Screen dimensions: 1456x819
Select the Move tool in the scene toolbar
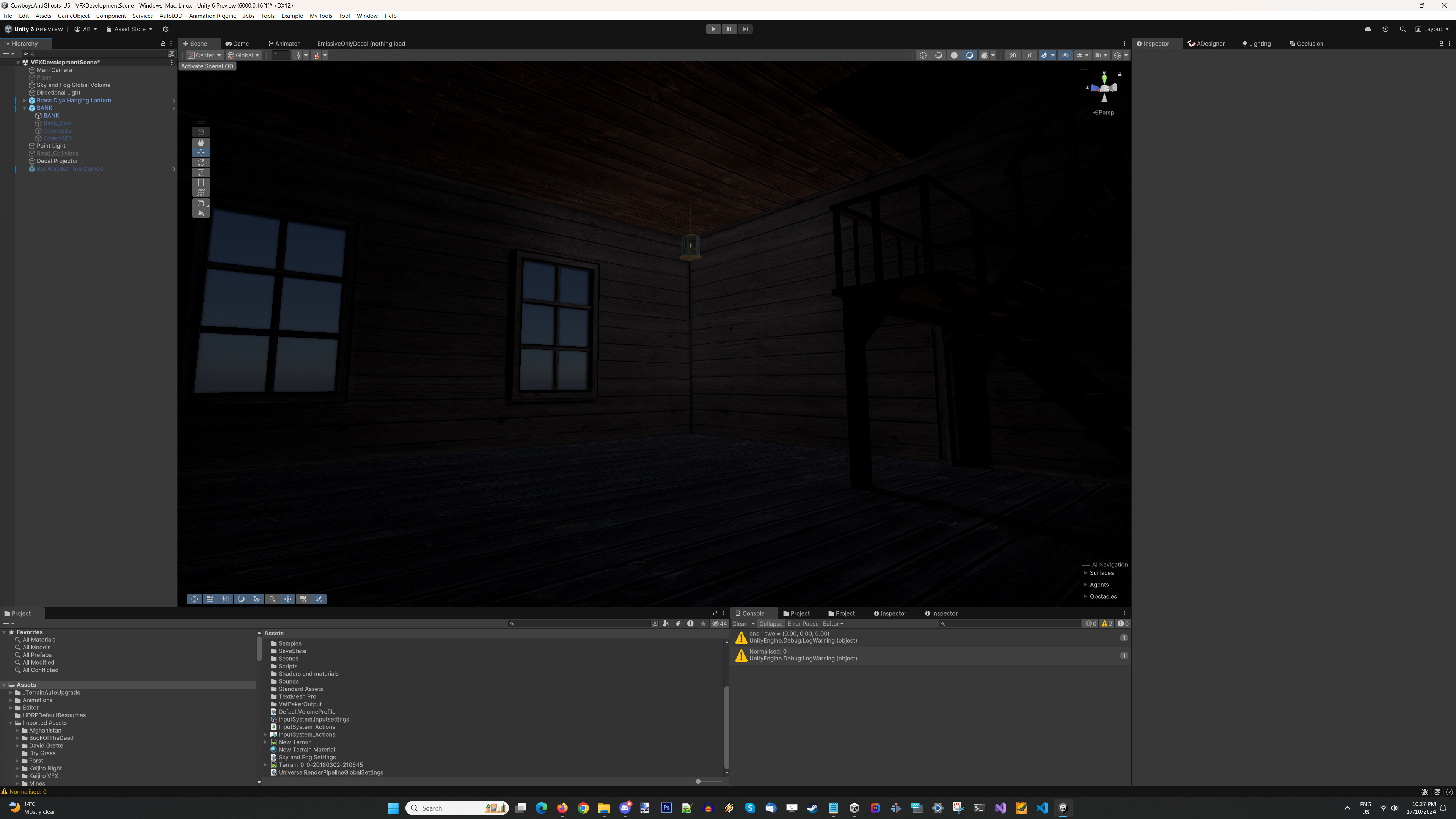point(201,152)
